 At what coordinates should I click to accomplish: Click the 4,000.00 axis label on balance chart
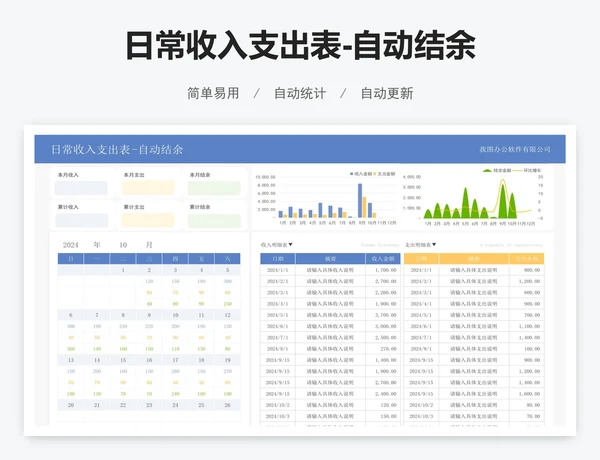(x=412, y=177)
